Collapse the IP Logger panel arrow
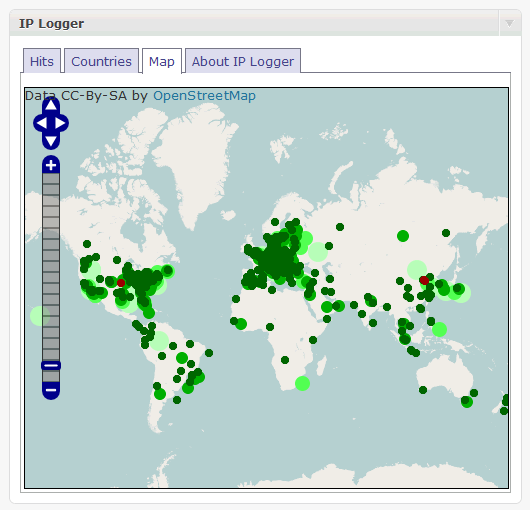This screenshot has height=510, width=530. (x=509, y=23)
